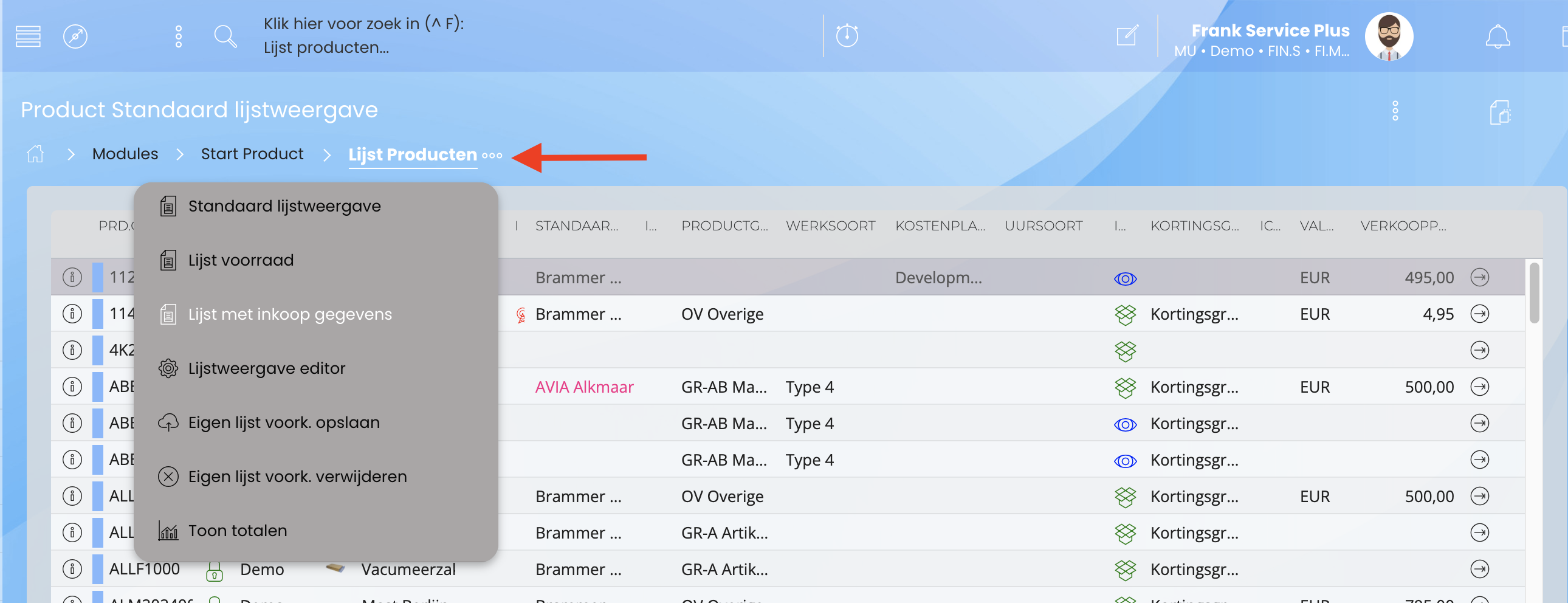
Task: Toggle the blue eye icon in first row
Action: pyautogui.click(x=1125, y=278)
